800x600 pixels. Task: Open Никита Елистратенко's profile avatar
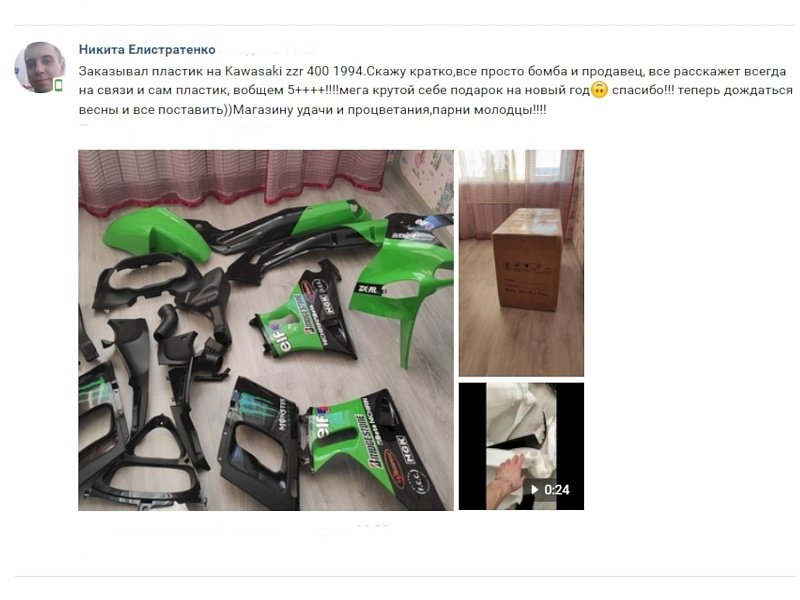click(39, 67)
